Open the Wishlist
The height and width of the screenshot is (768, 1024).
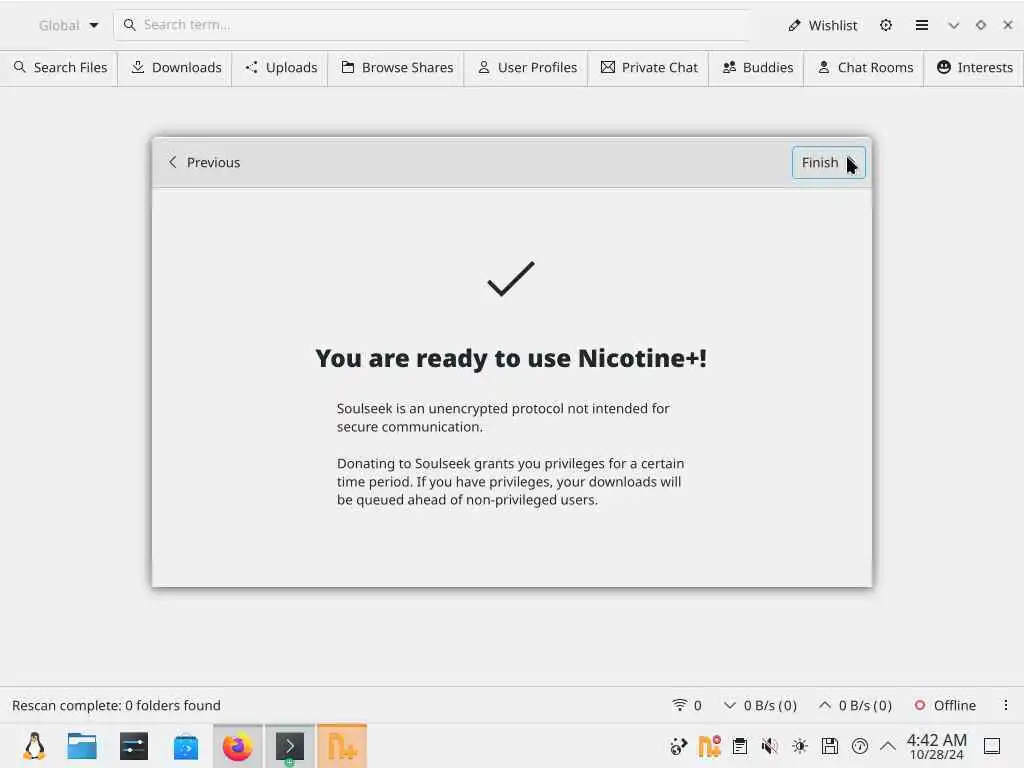tap(822, 25)
